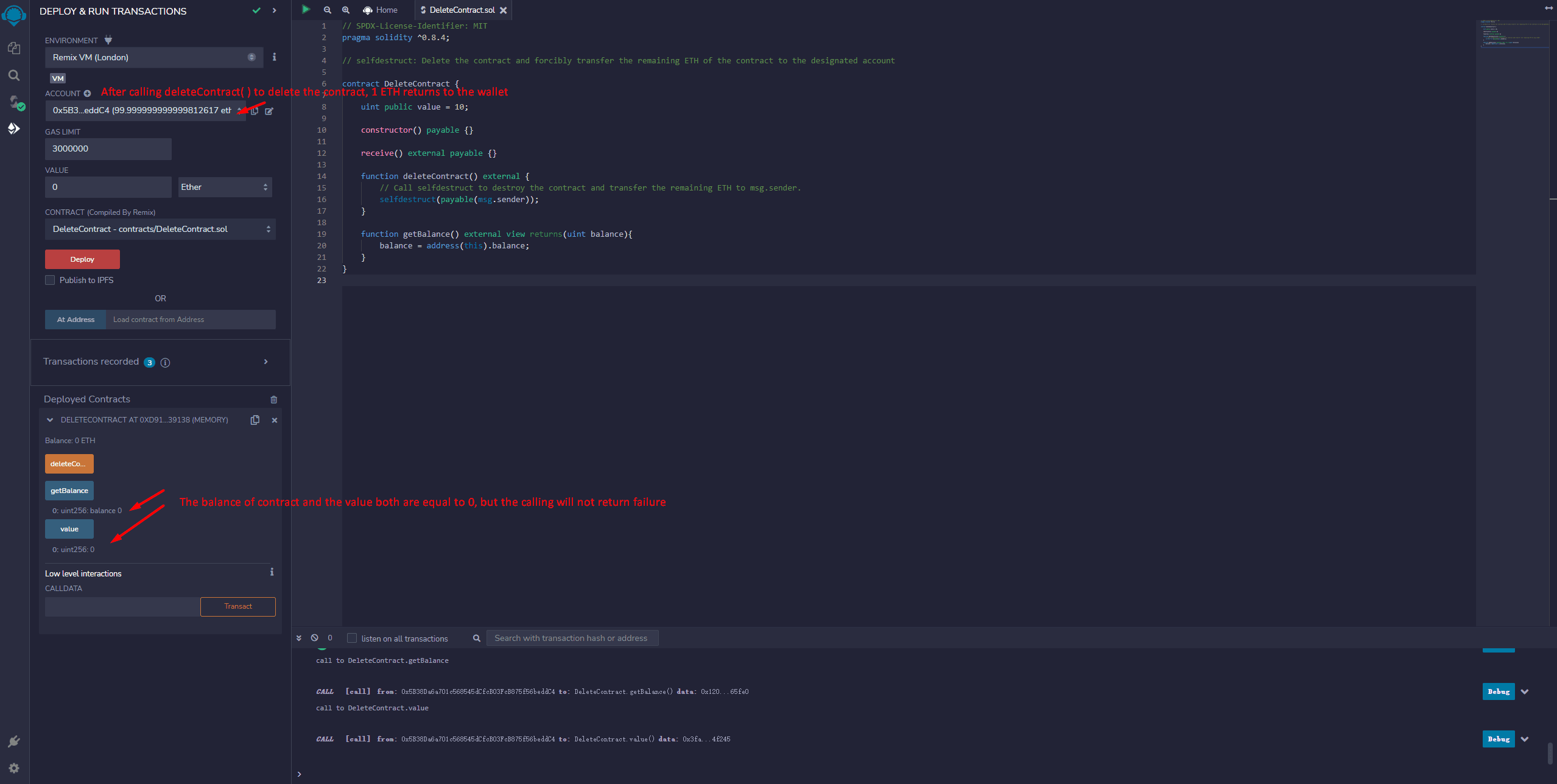Click the Gas Limit input field
The image size is (1557, 784).
(x=108, y=149)
